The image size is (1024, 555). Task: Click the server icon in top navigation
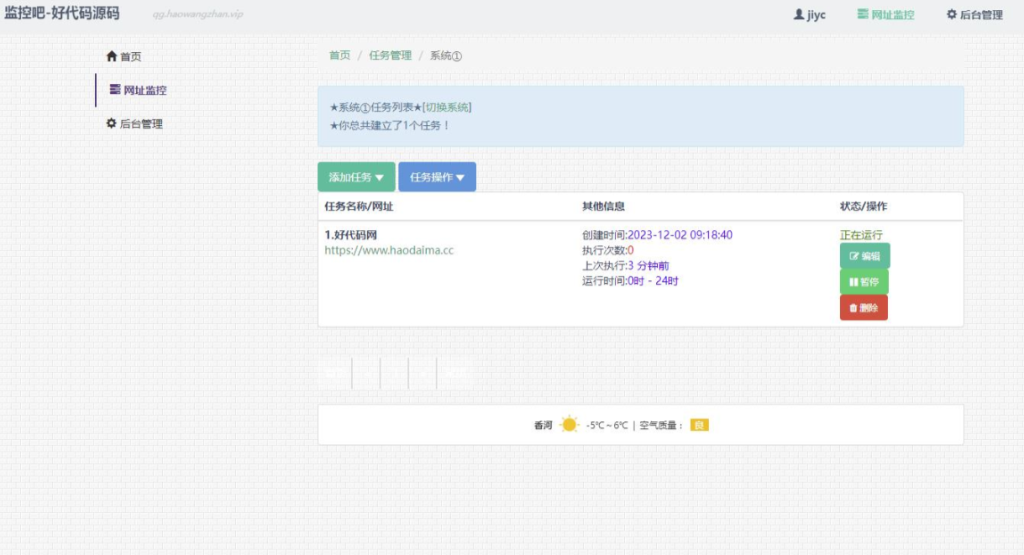(x=863, y=14)
